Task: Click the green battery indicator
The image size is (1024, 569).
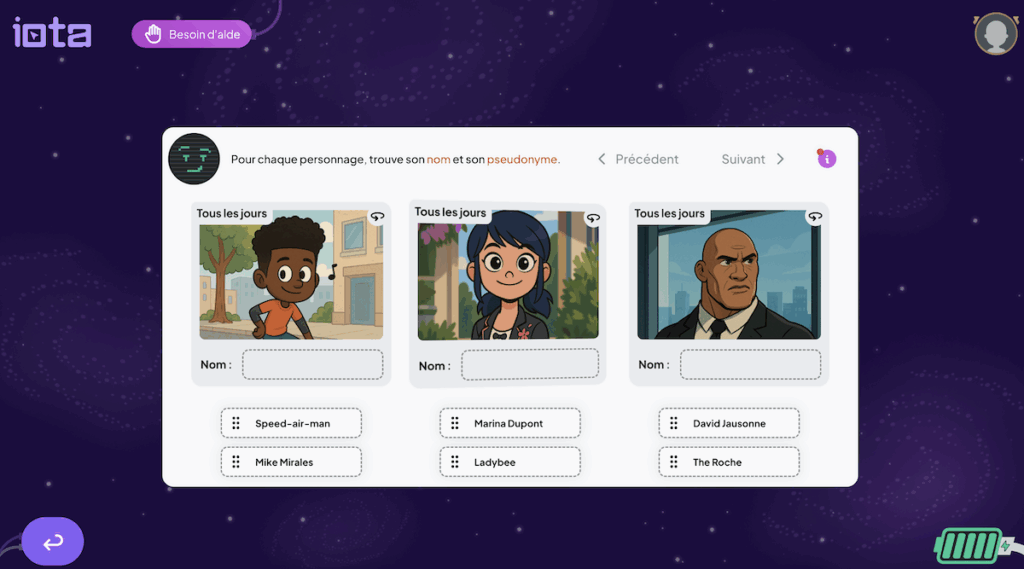Action: (x=970, y=546)
